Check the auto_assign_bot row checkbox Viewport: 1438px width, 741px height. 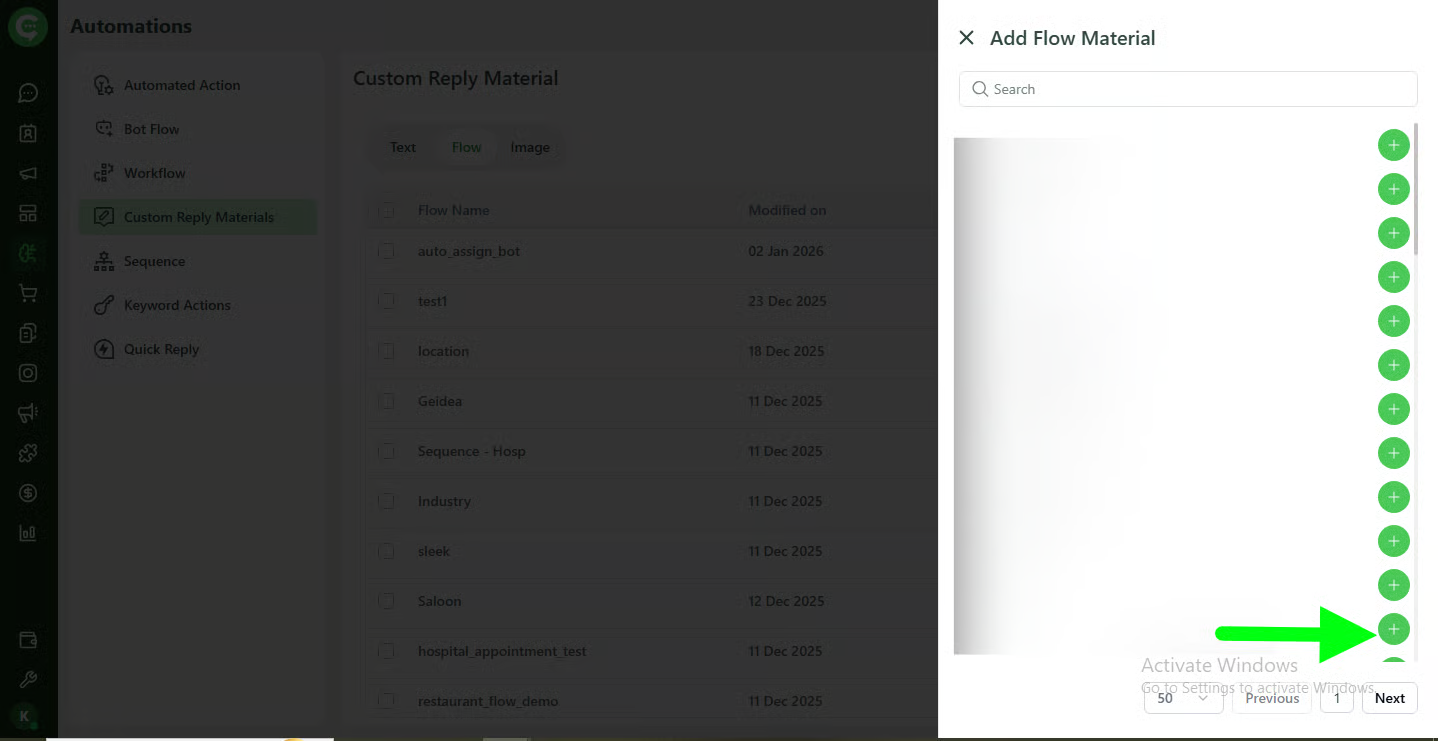coord(386,252)
